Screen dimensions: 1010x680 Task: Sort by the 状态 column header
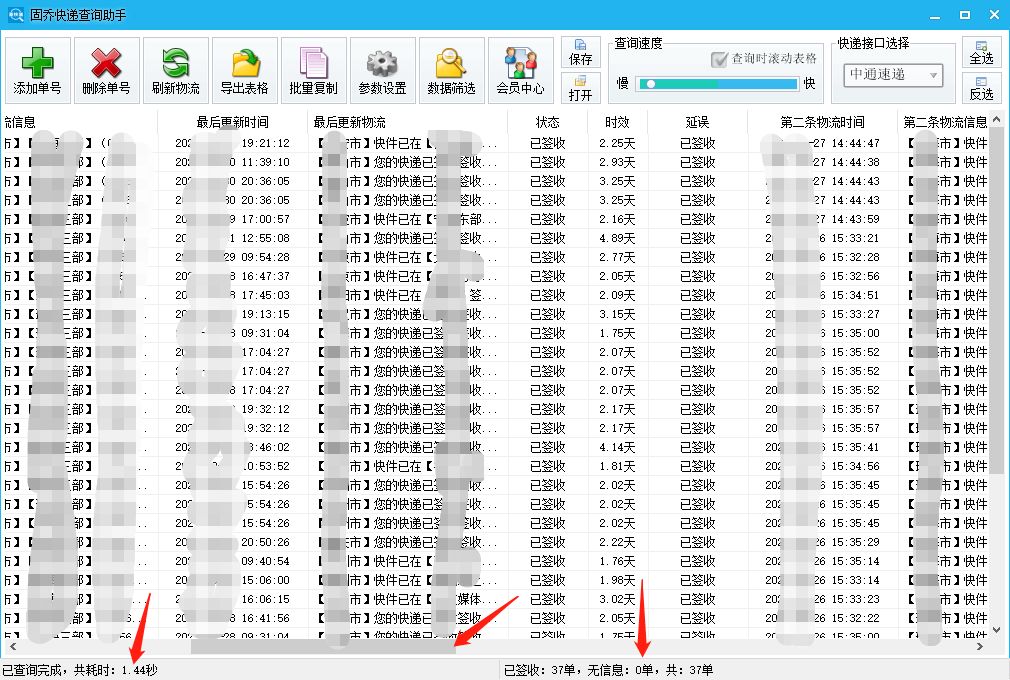pyautogui.click(x=548, y=121)
